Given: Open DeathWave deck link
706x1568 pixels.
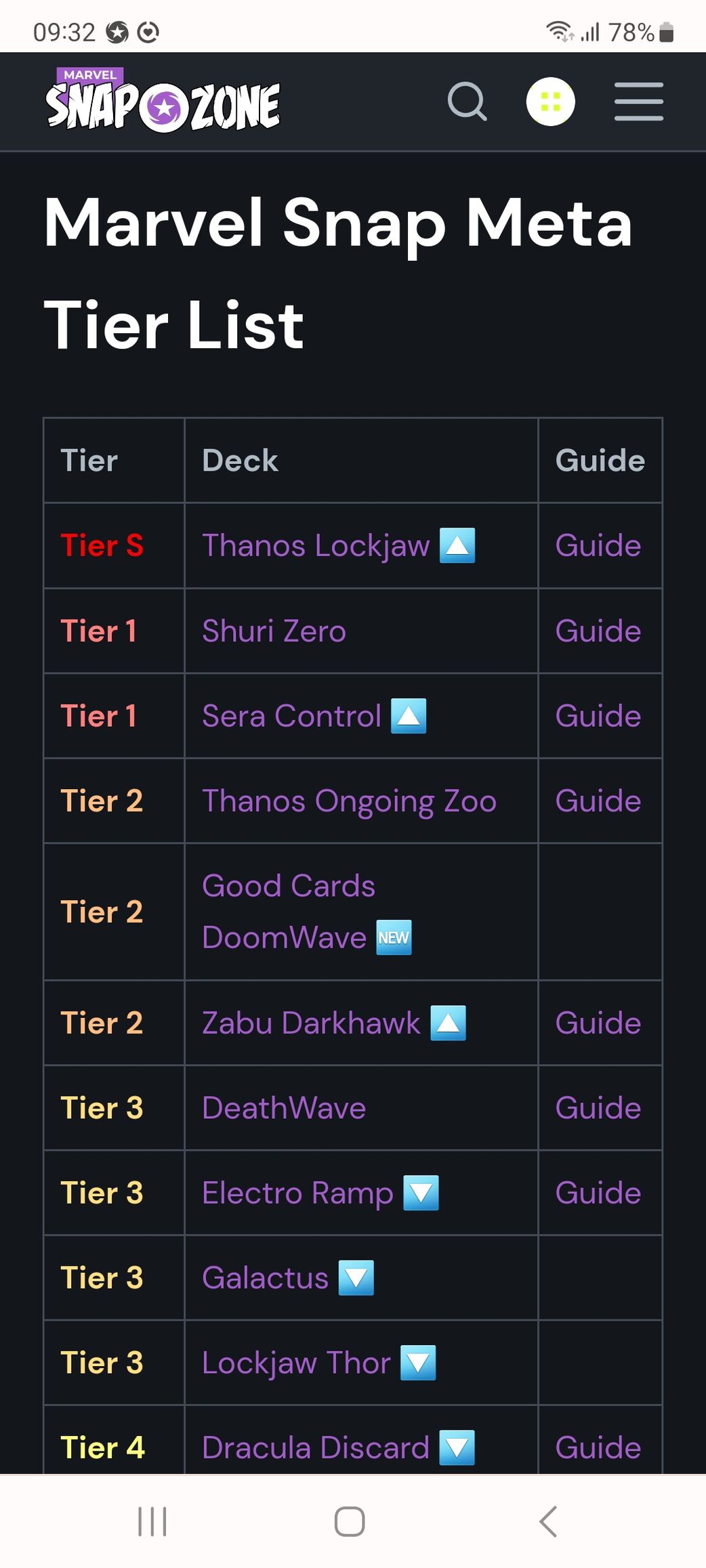Looking at the screenshot, I should pos(284,1108).
